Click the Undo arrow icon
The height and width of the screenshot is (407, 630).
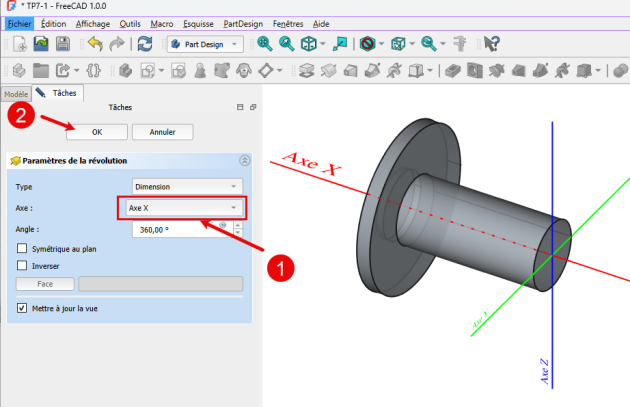pyautogui.click(x=95, y=44)
